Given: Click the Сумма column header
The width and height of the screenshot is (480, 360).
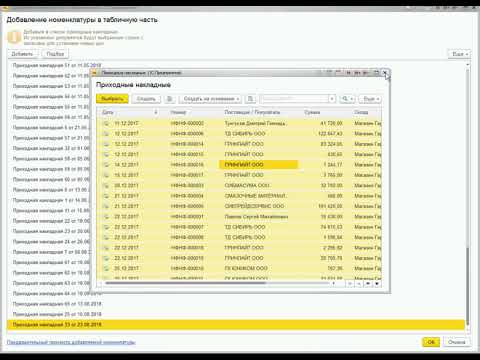Looking at the screenshot, I should [x=312, y=112].
